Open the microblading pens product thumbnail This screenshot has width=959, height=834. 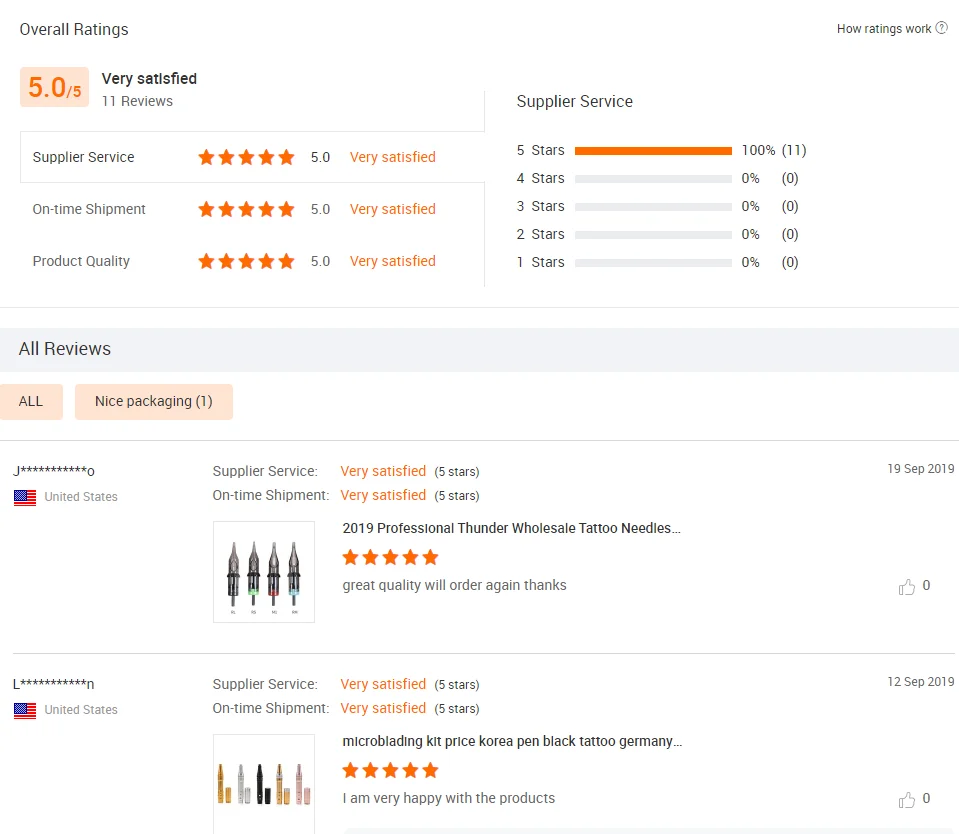tap(264, 784)
